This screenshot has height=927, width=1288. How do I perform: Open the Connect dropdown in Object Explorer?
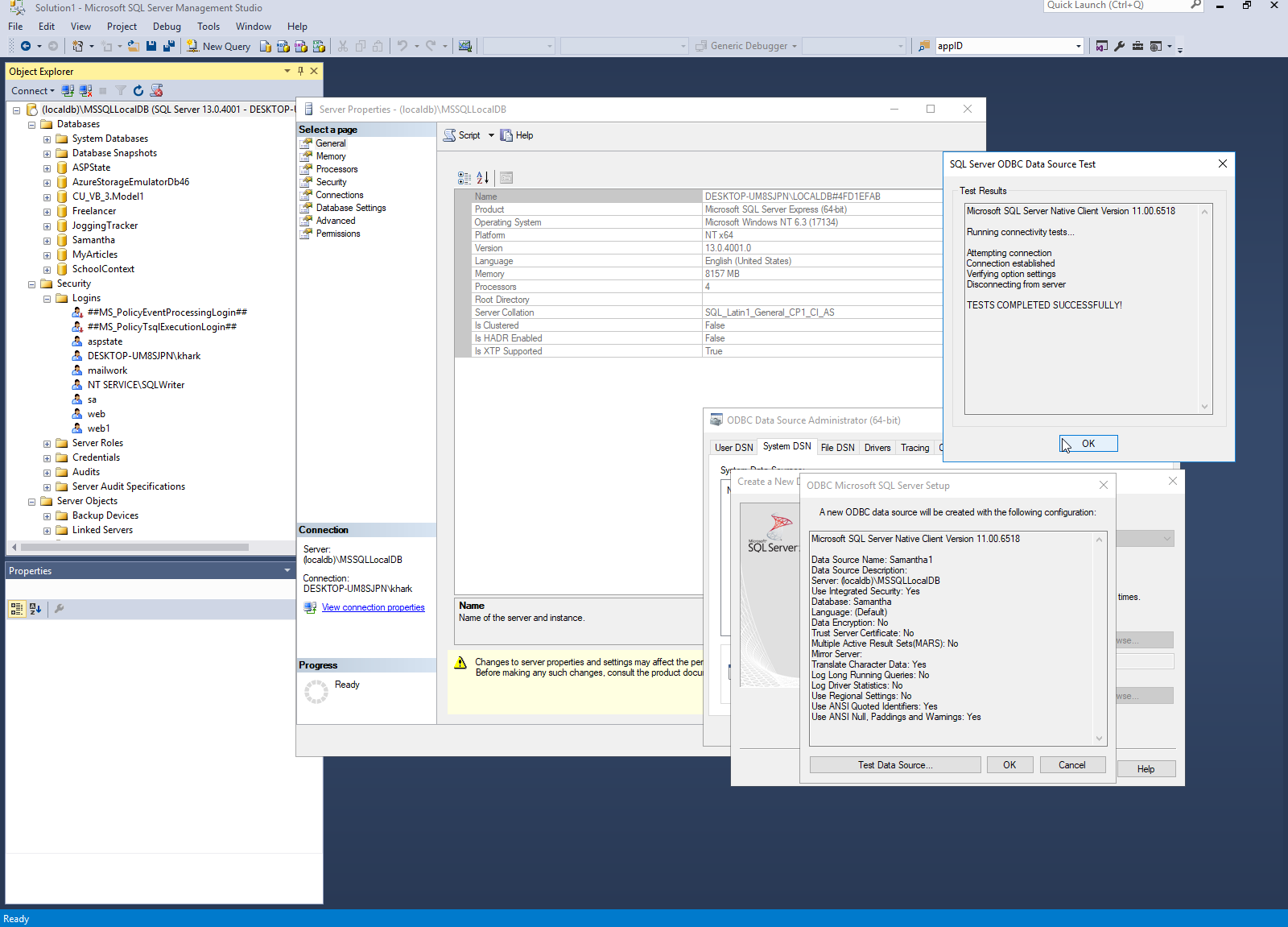pyautogui.click(x=33, y=90)
